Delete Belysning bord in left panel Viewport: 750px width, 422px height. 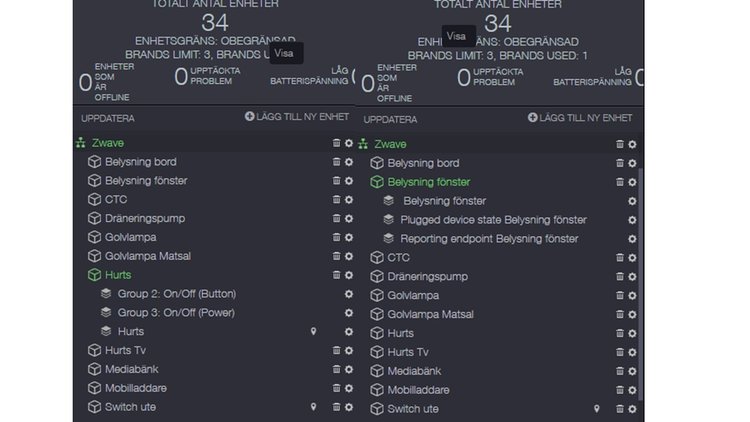(x=336, y=162)
